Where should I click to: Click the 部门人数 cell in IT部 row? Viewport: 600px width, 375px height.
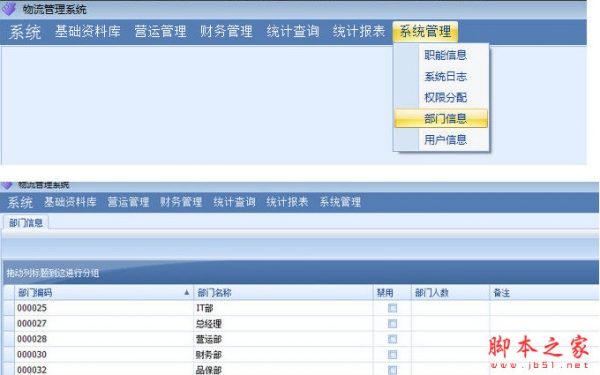tap(450, 308)
